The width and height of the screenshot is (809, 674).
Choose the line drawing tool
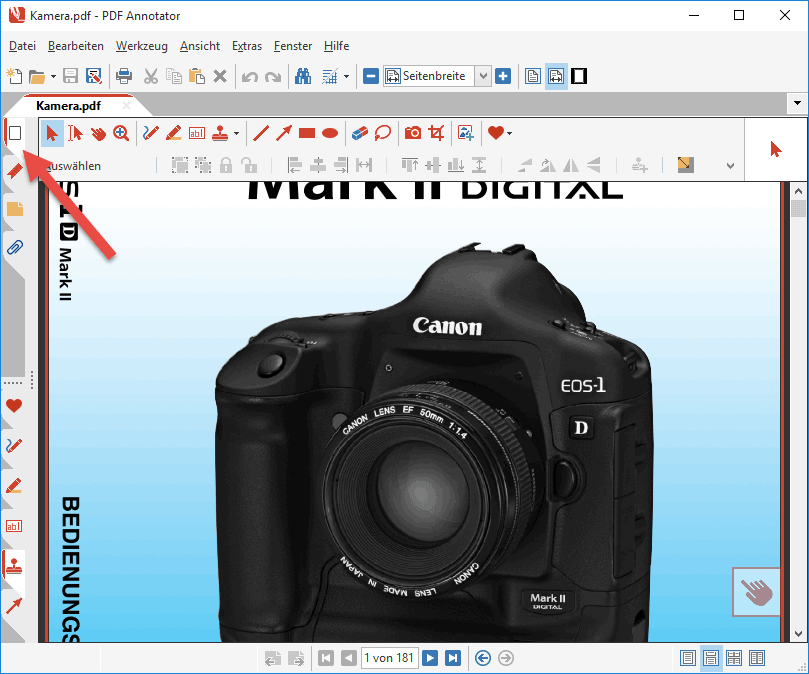coord(261,133)
